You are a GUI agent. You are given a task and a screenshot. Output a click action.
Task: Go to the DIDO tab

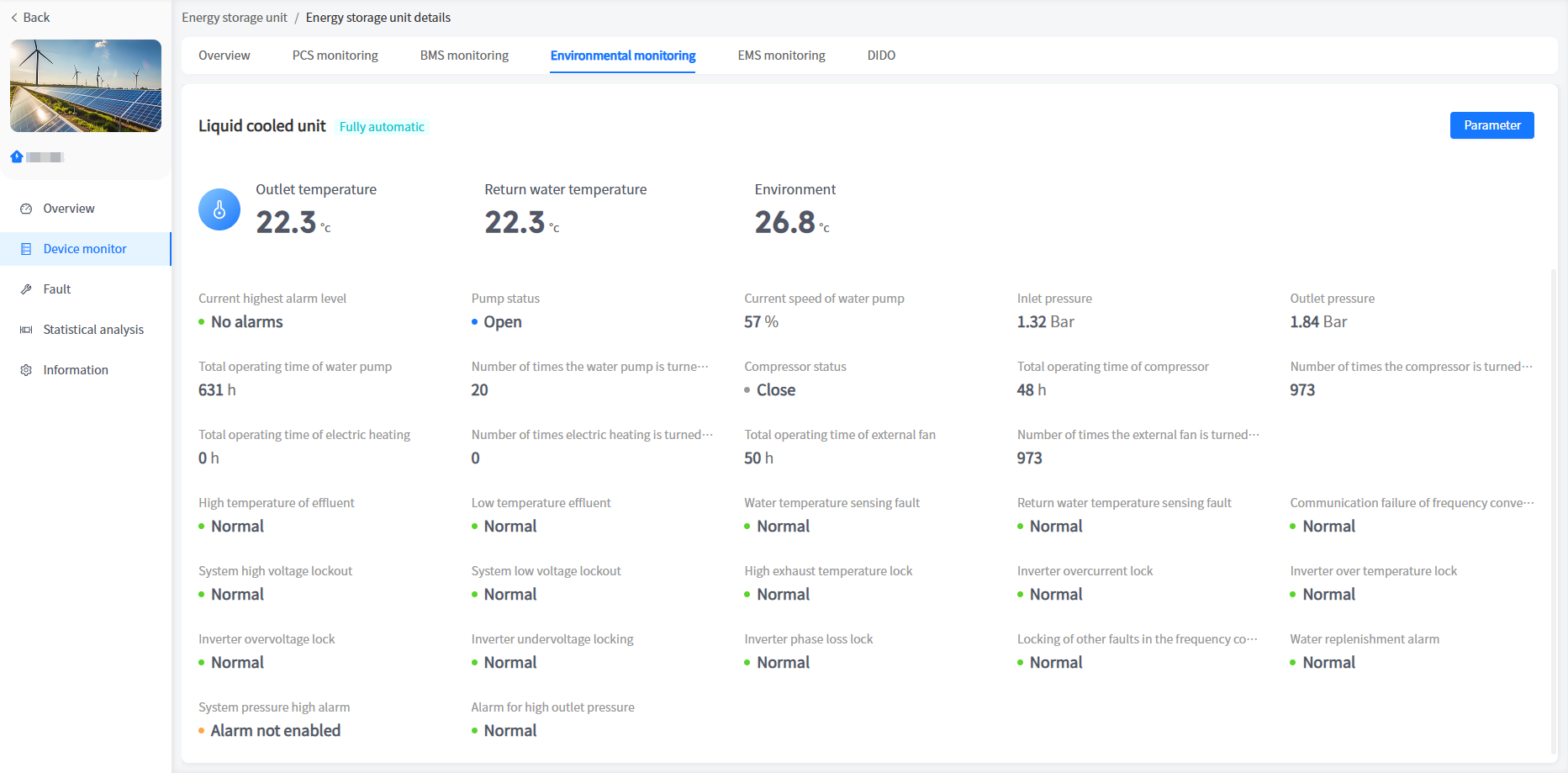[881, 56]
